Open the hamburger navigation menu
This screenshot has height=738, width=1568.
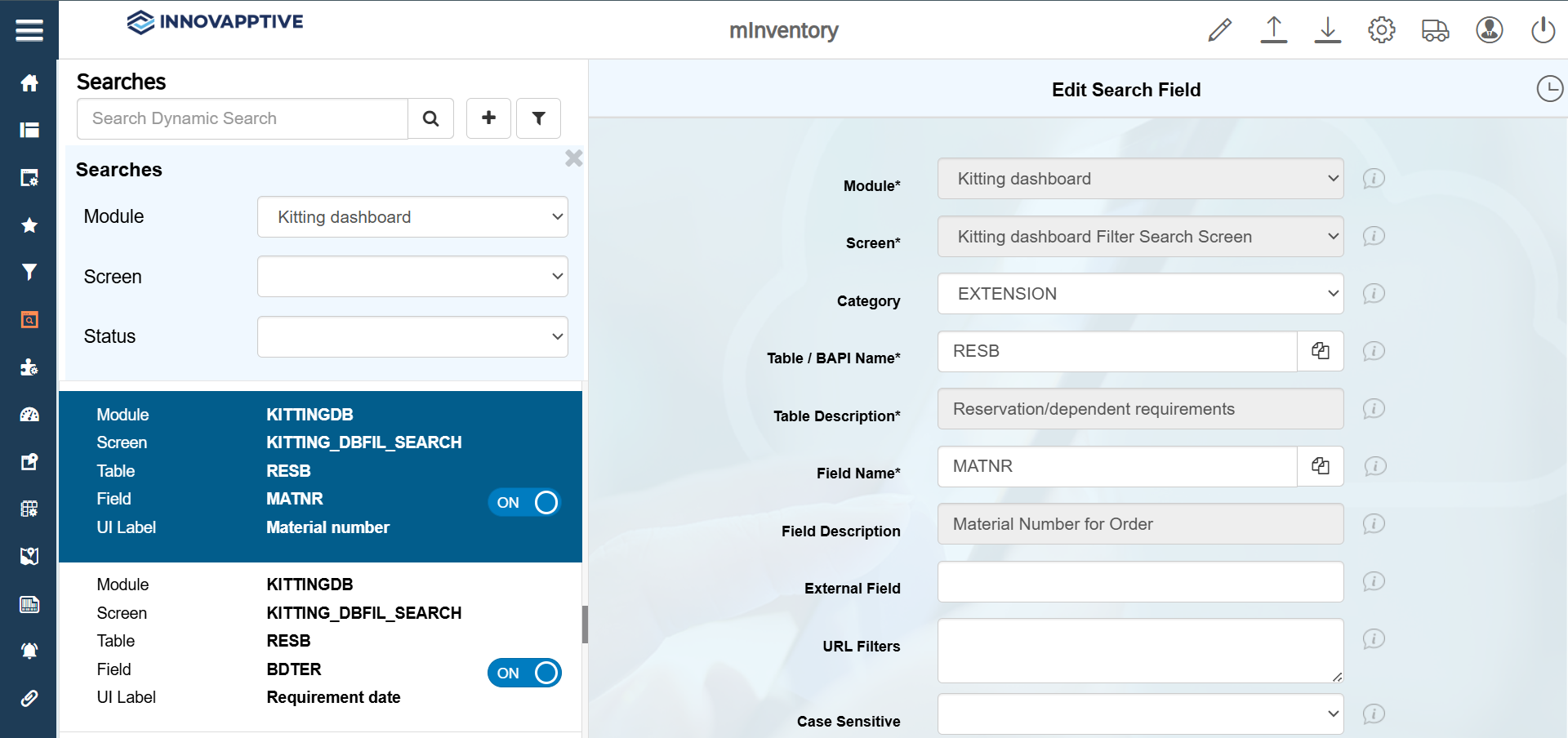coord(29,30)
